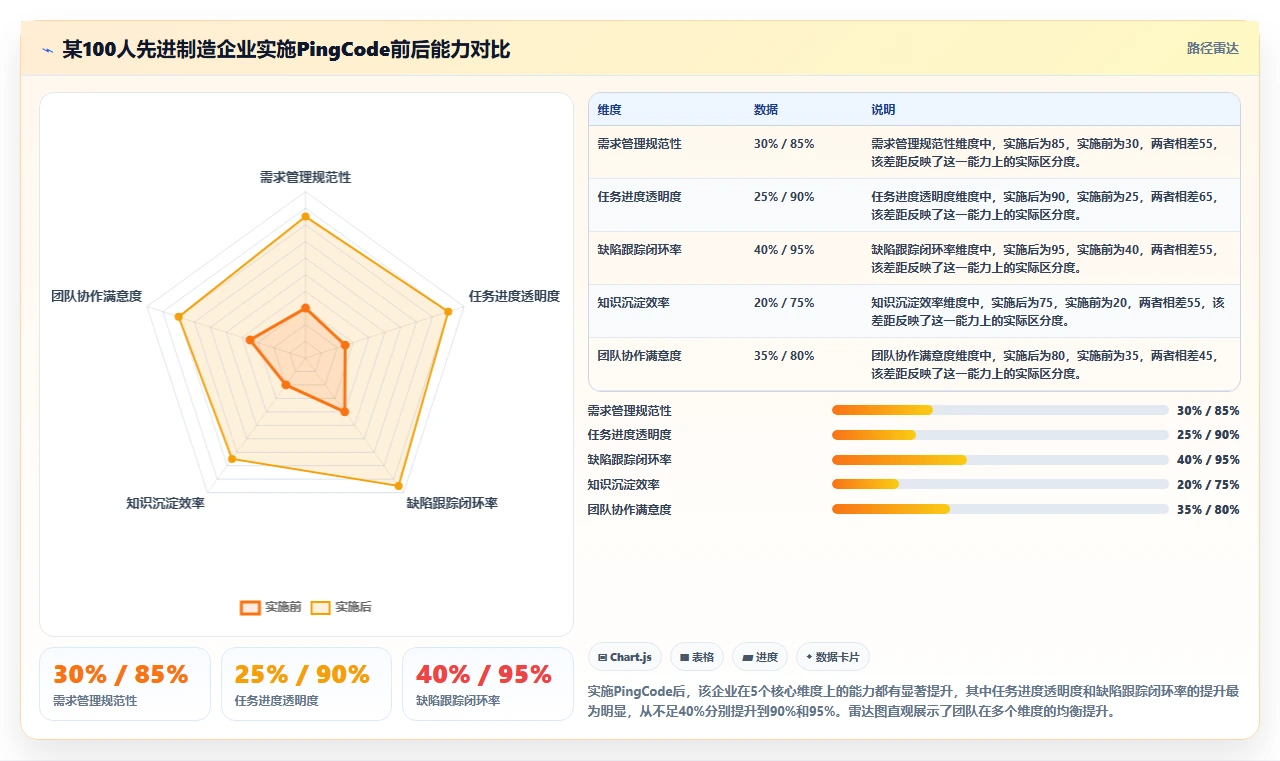Click the 25% / 90% table cell
This screenshot has width=1280, height=761.
click(x=784, y=197)
